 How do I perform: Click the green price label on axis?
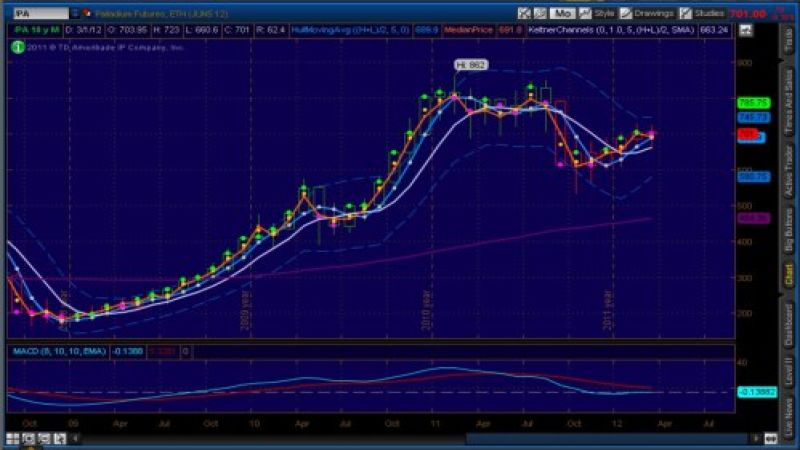coord(754,103)
